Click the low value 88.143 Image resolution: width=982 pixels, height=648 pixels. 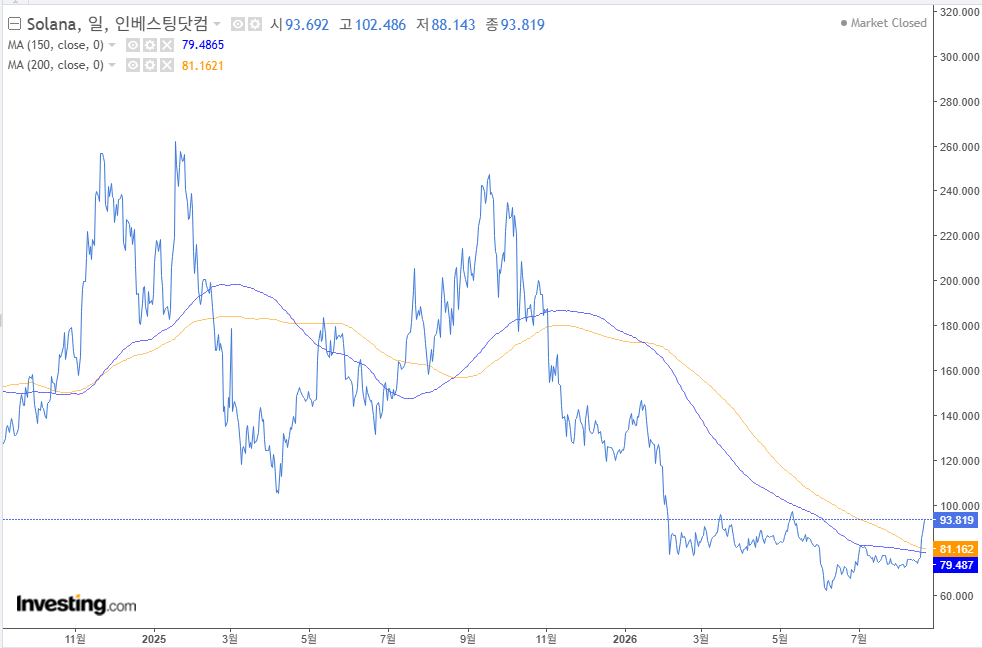453,25
